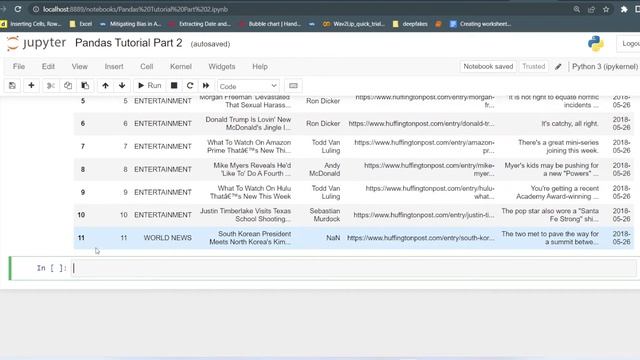The image size is (640, 360).
Task: Open the Mitigating Bias bookmark
Action: [x=131, y=24]
